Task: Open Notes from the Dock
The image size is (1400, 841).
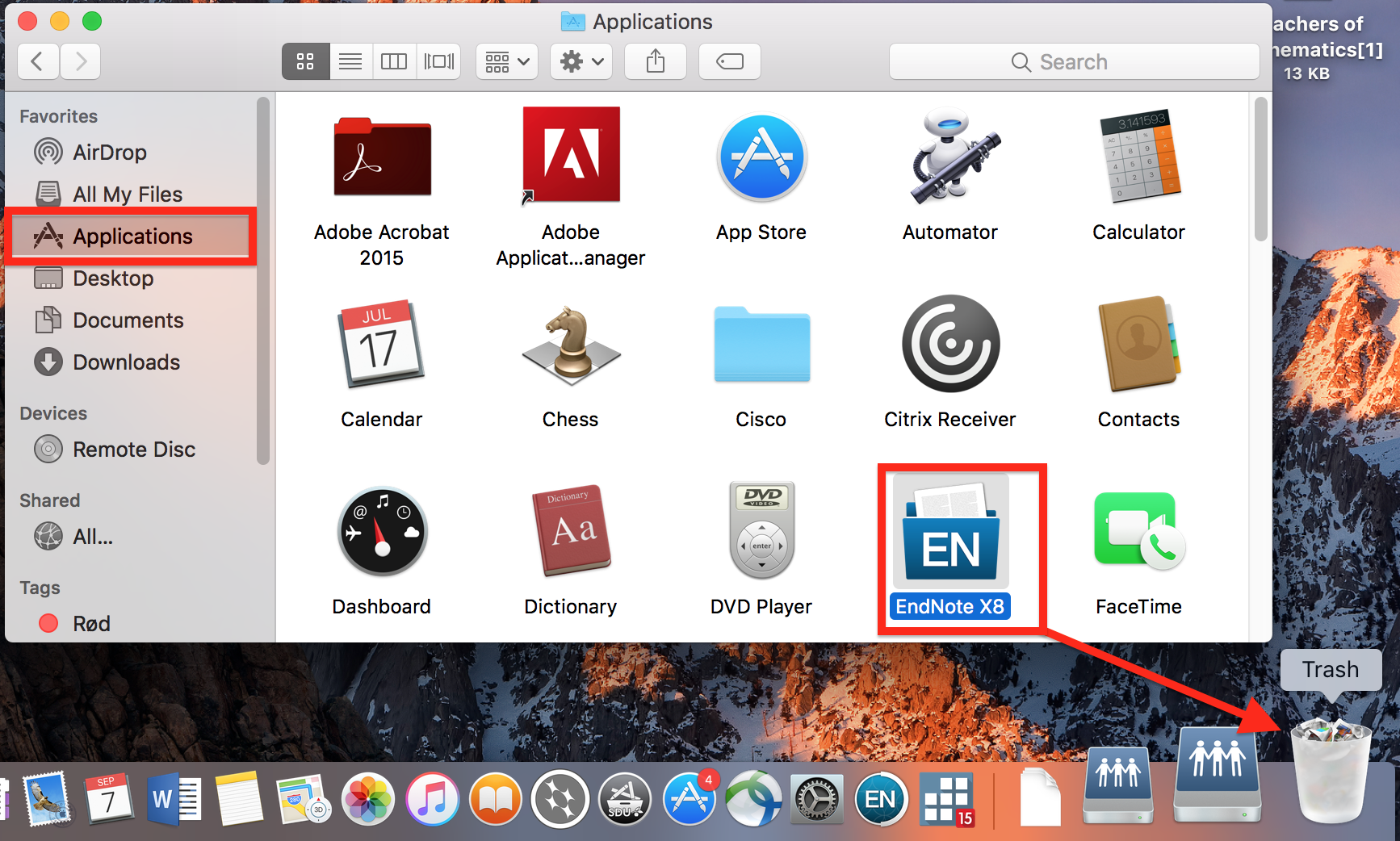Action: [238, 798]
